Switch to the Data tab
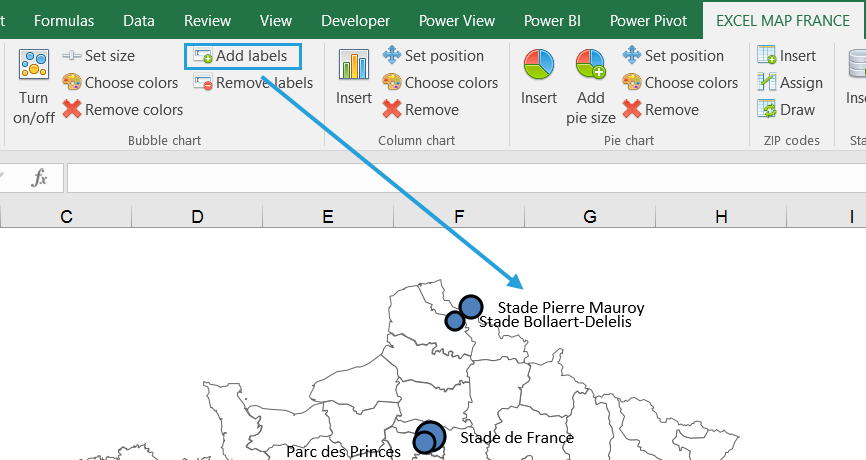866x460 pixels. [x=139, y=21]
